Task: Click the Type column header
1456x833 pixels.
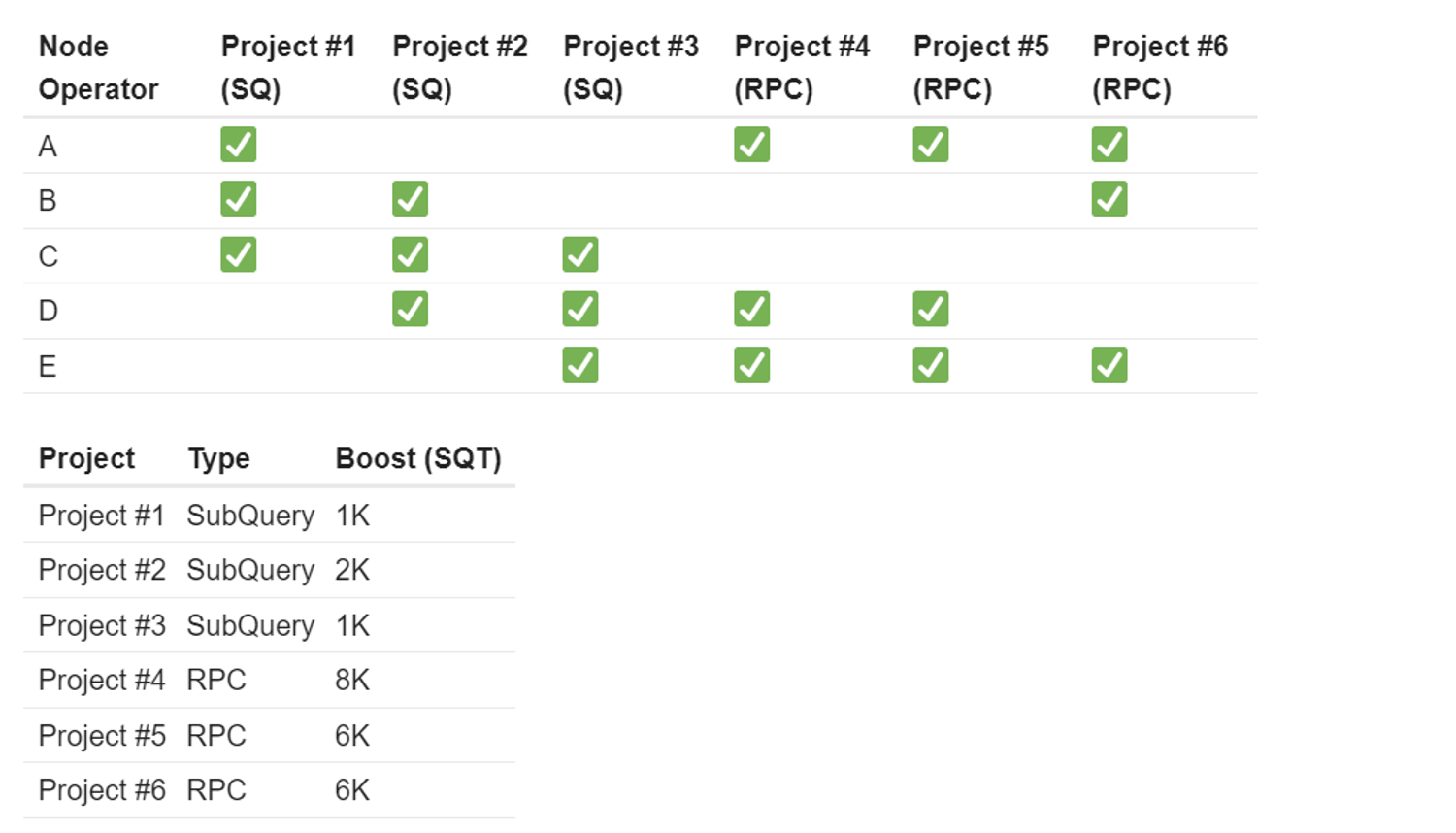Action: tap(219, 458)
